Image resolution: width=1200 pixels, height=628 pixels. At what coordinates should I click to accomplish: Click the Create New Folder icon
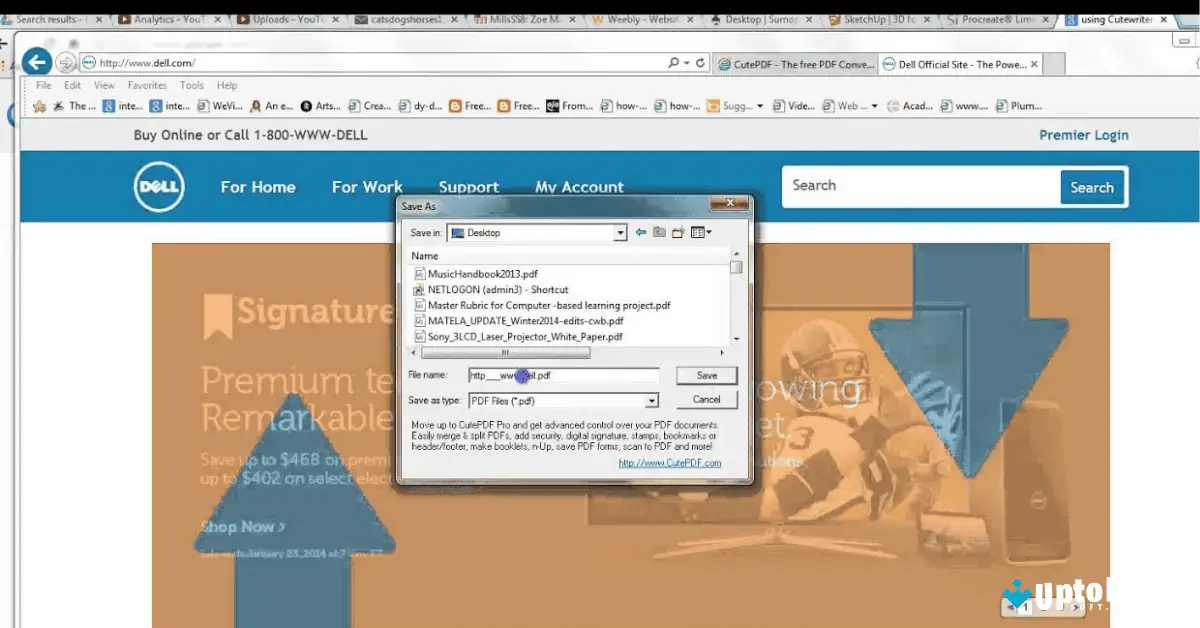[x=676, y=232]
